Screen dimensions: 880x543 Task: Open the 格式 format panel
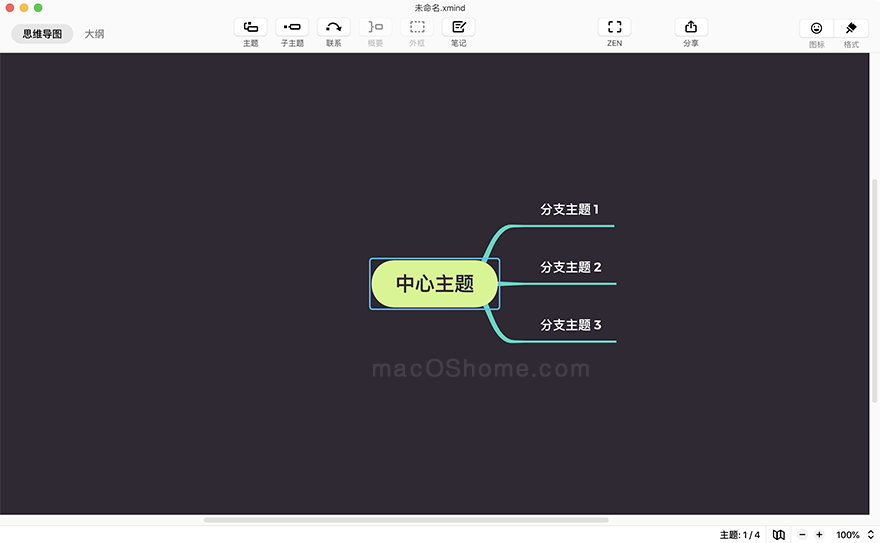coord(851,28)
